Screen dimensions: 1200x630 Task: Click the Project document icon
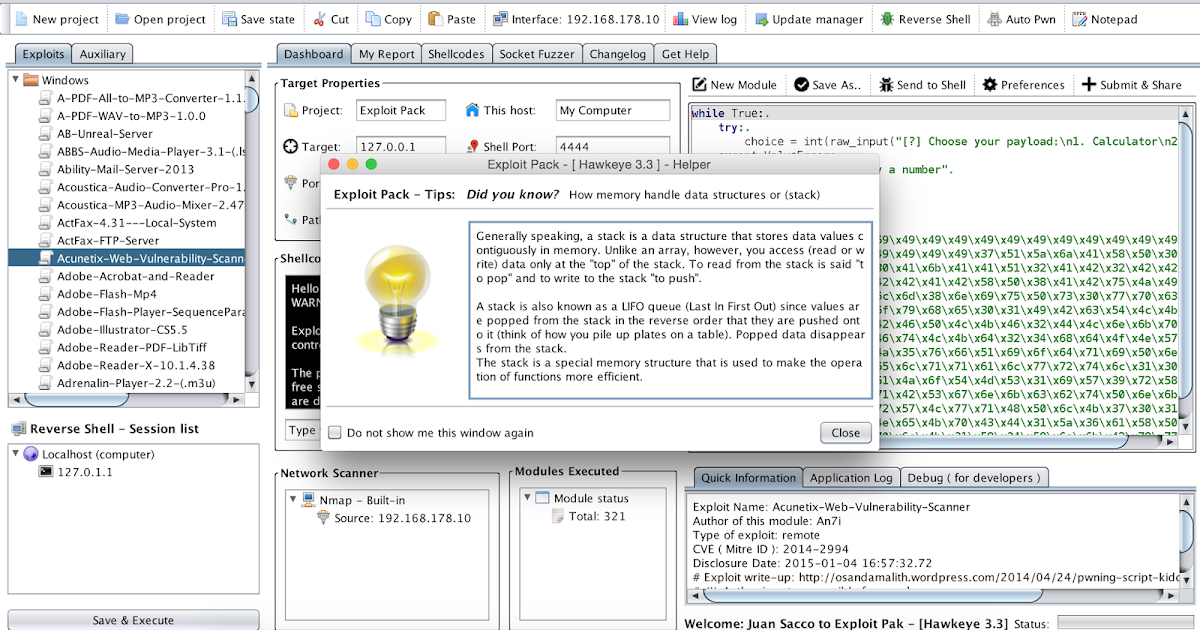(x=291, y=110)
